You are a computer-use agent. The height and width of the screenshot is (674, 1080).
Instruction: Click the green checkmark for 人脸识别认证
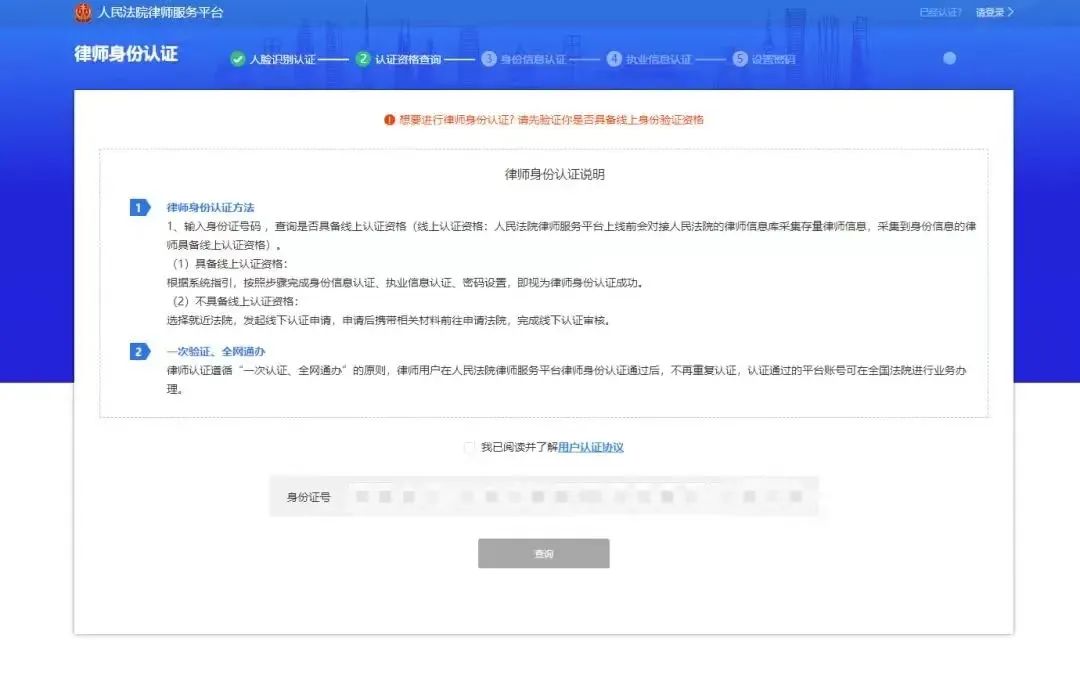click(x=238, y=59)
